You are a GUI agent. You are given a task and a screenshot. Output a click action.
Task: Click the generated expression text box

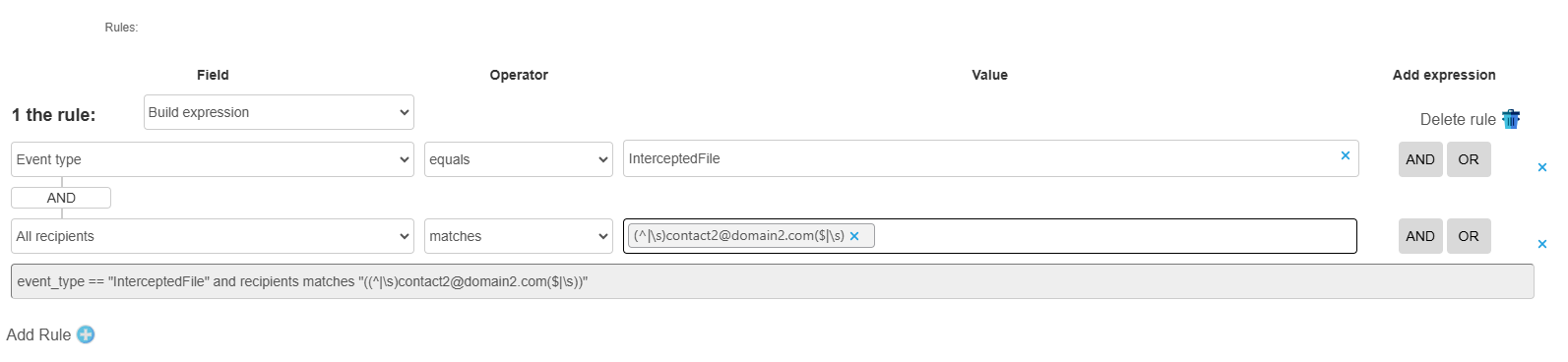click(773, 281)
